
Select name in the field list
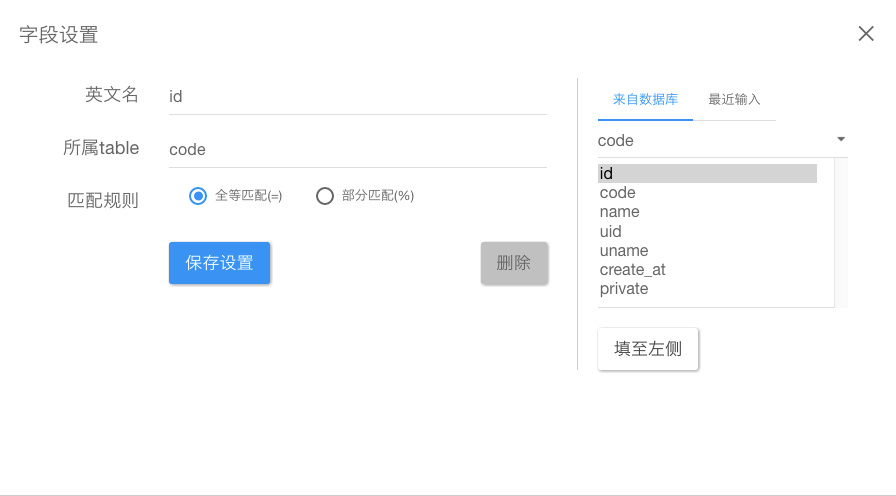pos(707,212)
